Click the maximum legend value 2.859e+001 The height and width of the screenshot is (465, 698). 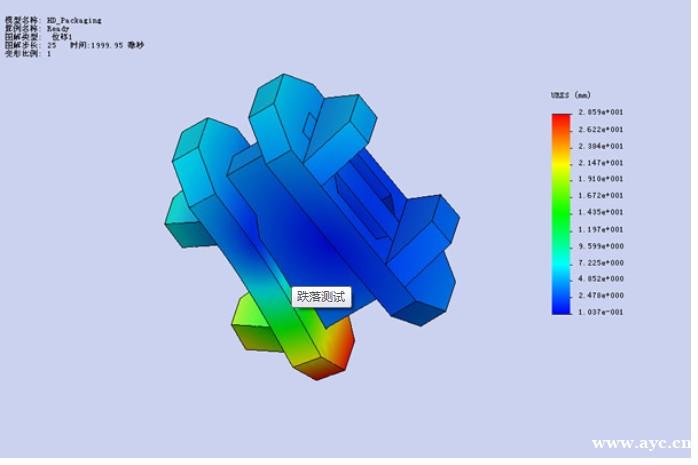(x=602, y=113)
